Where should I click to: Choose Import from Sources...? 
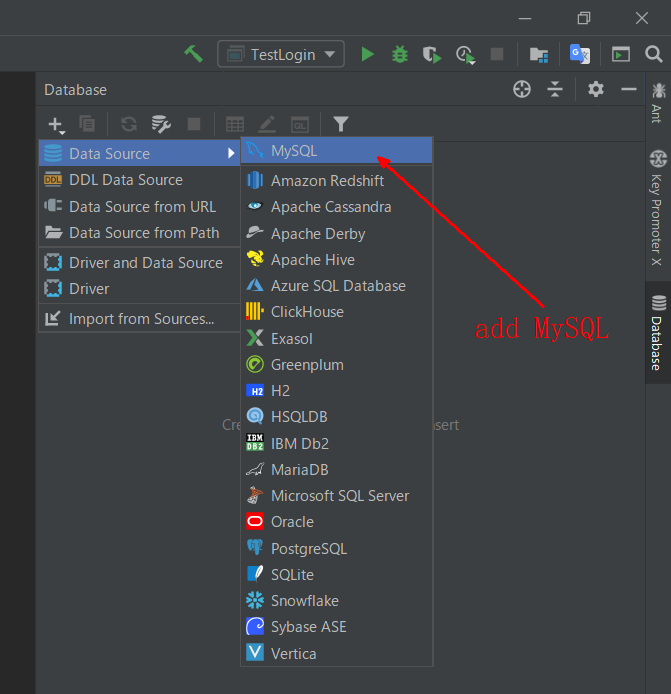click(139, 319)
